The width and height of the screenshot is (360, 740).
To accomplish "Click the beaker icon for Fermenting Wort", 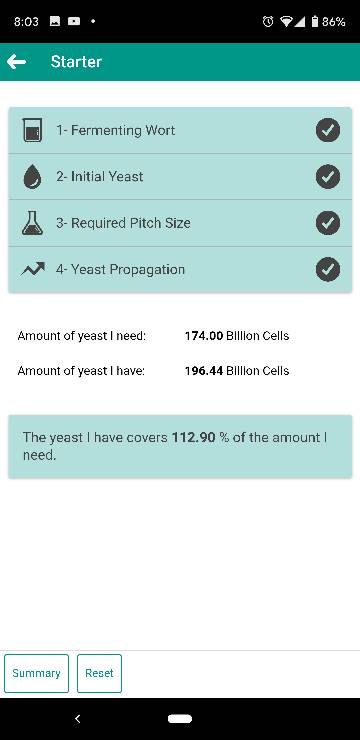I will [x=33, y=130].
